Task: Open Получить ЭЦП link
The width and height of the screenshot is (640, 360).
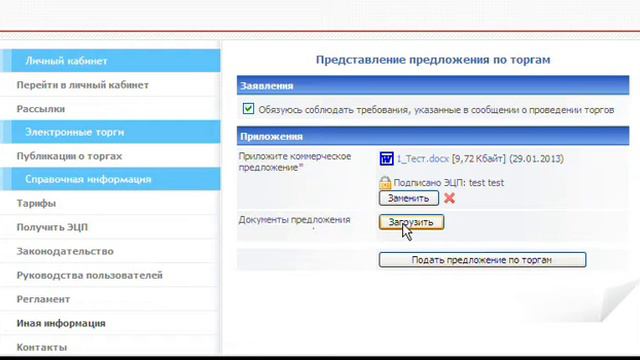Action: (52, 227)
